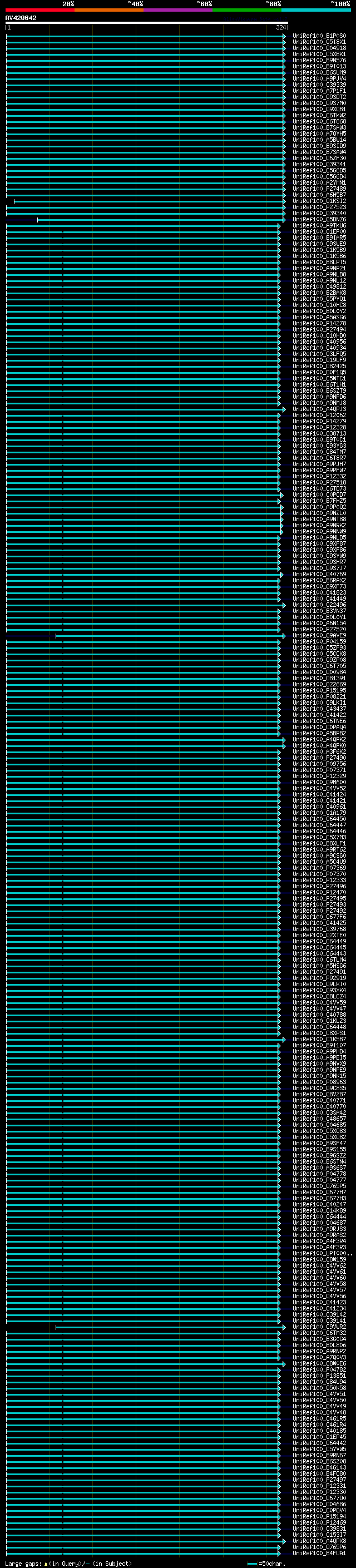Select hit label UniRef100_B9N576

[319, 60]
